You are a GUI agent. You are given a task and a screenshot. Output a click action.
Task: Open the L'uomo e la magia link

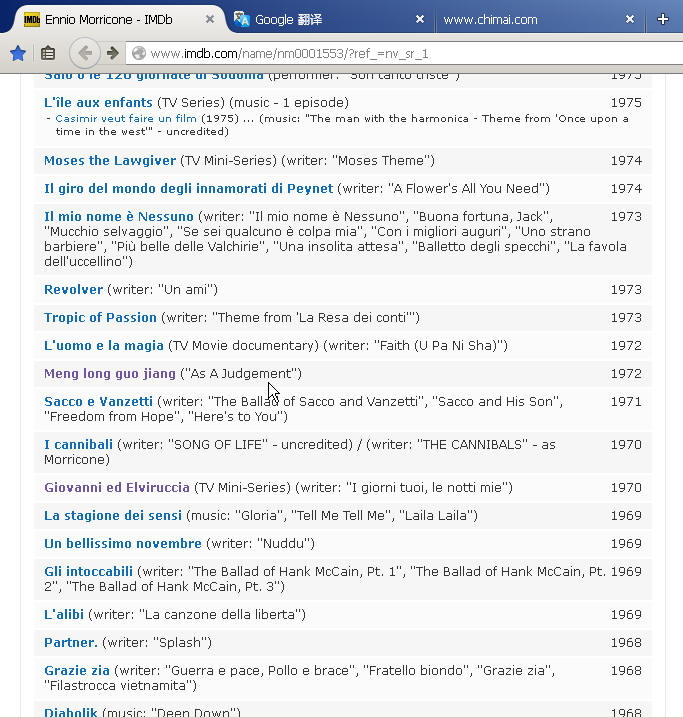point(104,346)
